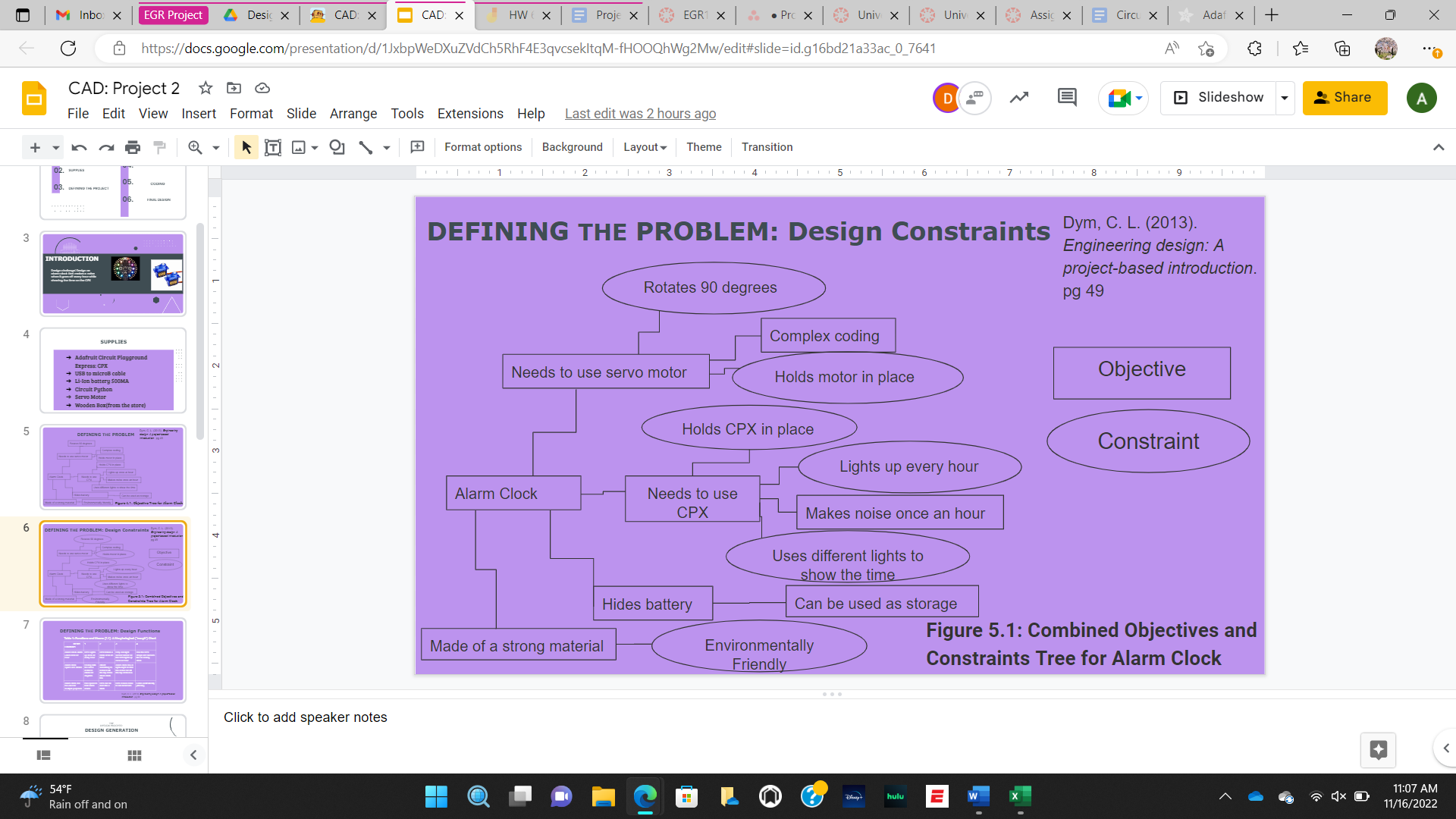Select slide 4 thumbnail showing Supplies

pyautogui.click(x=112, y=372)
